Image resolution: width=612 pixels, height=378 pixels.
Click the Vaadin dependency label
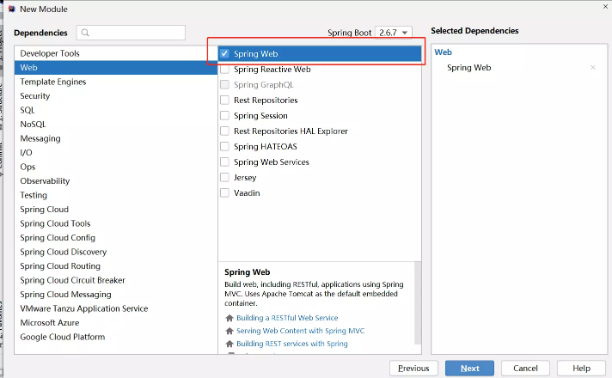tap(247, 193)
